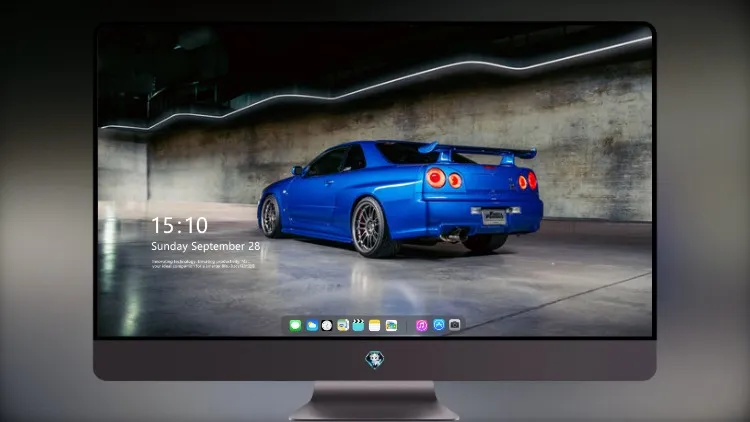Viewport: 750px width, 422px height.
Task: Open the blue App Store icon
Action: point(439,325)
